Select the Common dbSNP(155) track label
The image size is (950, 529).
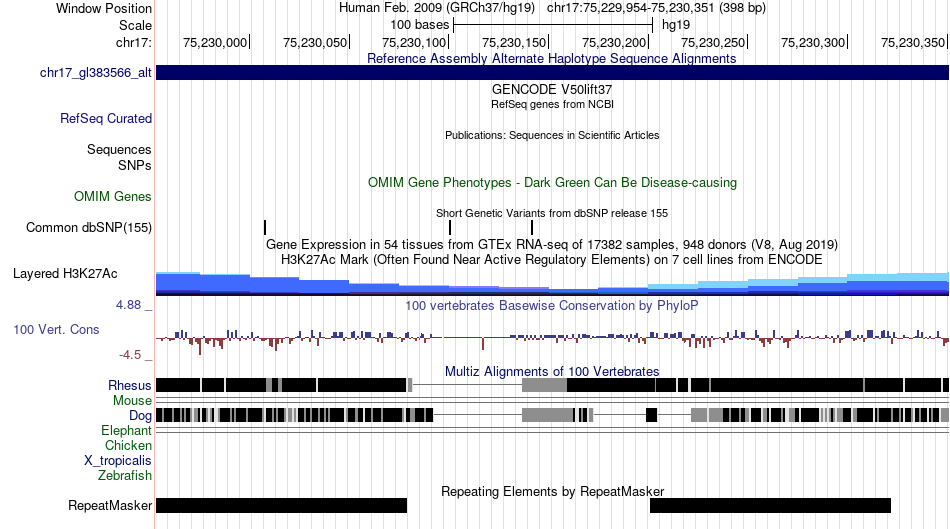[89, 227]
